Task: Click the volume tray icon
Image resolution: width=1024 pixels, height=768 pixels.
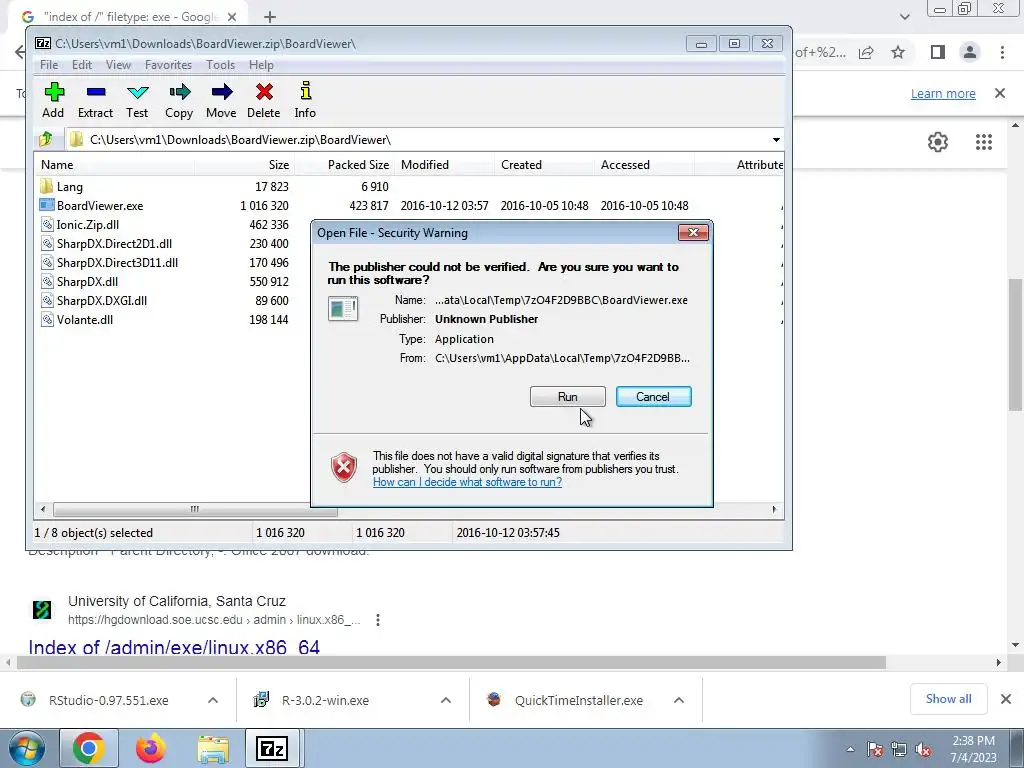Action: coord(923,750)
